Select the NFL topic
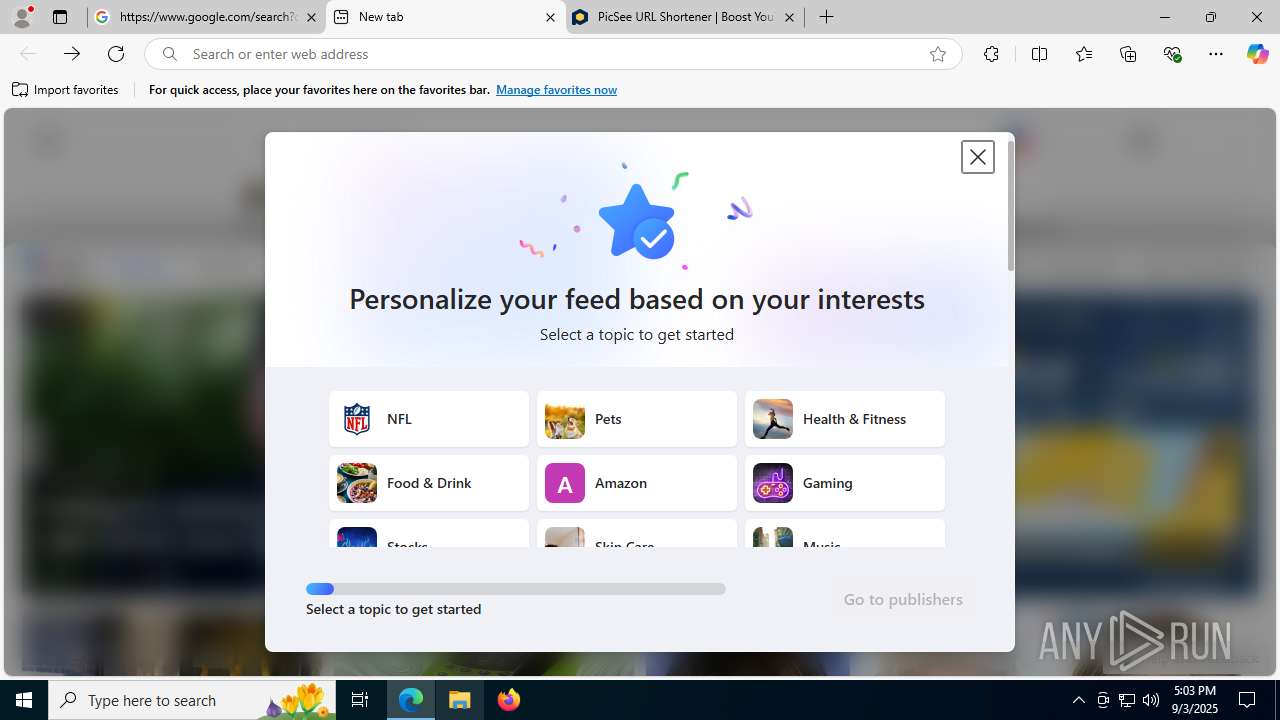 click(429, 419)
